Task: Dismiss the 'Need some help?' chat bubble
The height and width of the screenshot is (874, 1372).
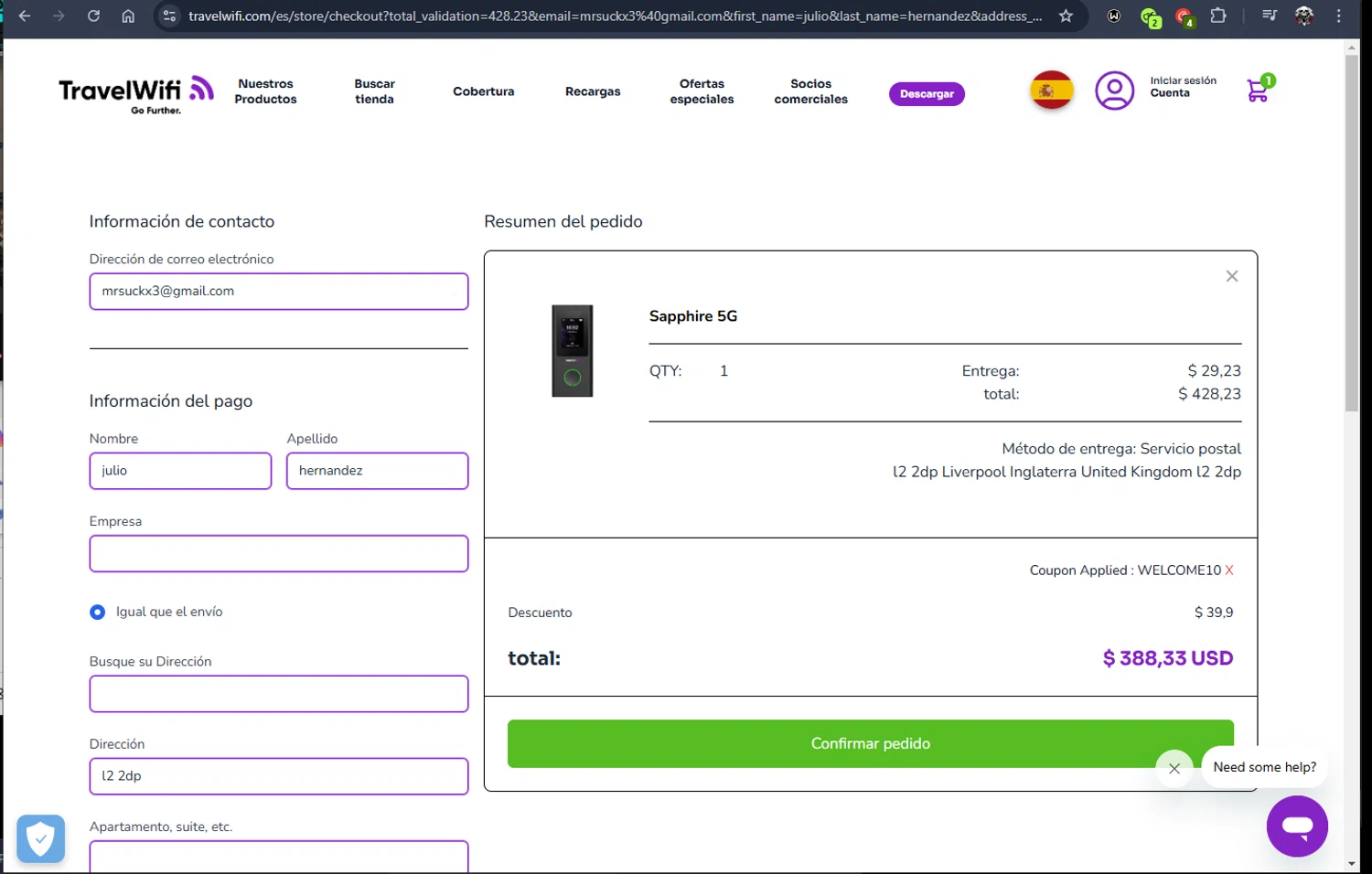Action: (x=1174, y=768)
